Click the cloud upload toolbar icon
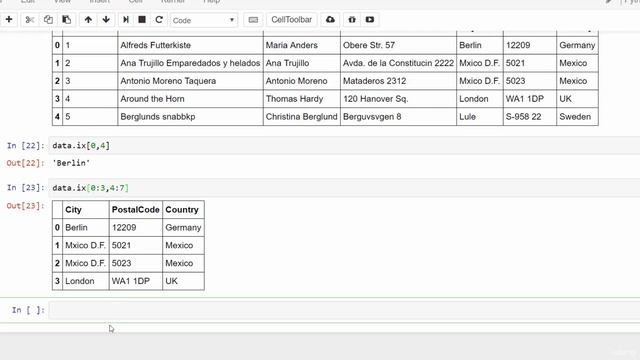The width and height of the screenshot is (640, 360). click(x=330, y=20)
